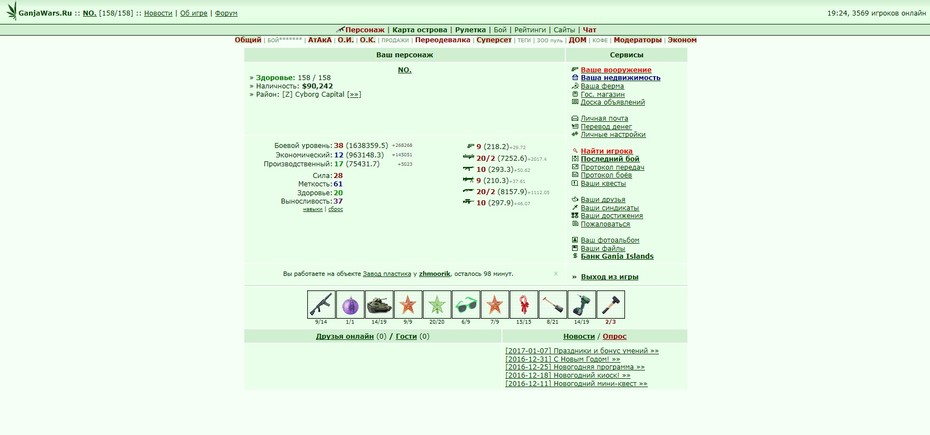The width and height of the screenshot is (930, 435).
Task: Open the Рулетка menu item
Action: [x=470, y=30]
